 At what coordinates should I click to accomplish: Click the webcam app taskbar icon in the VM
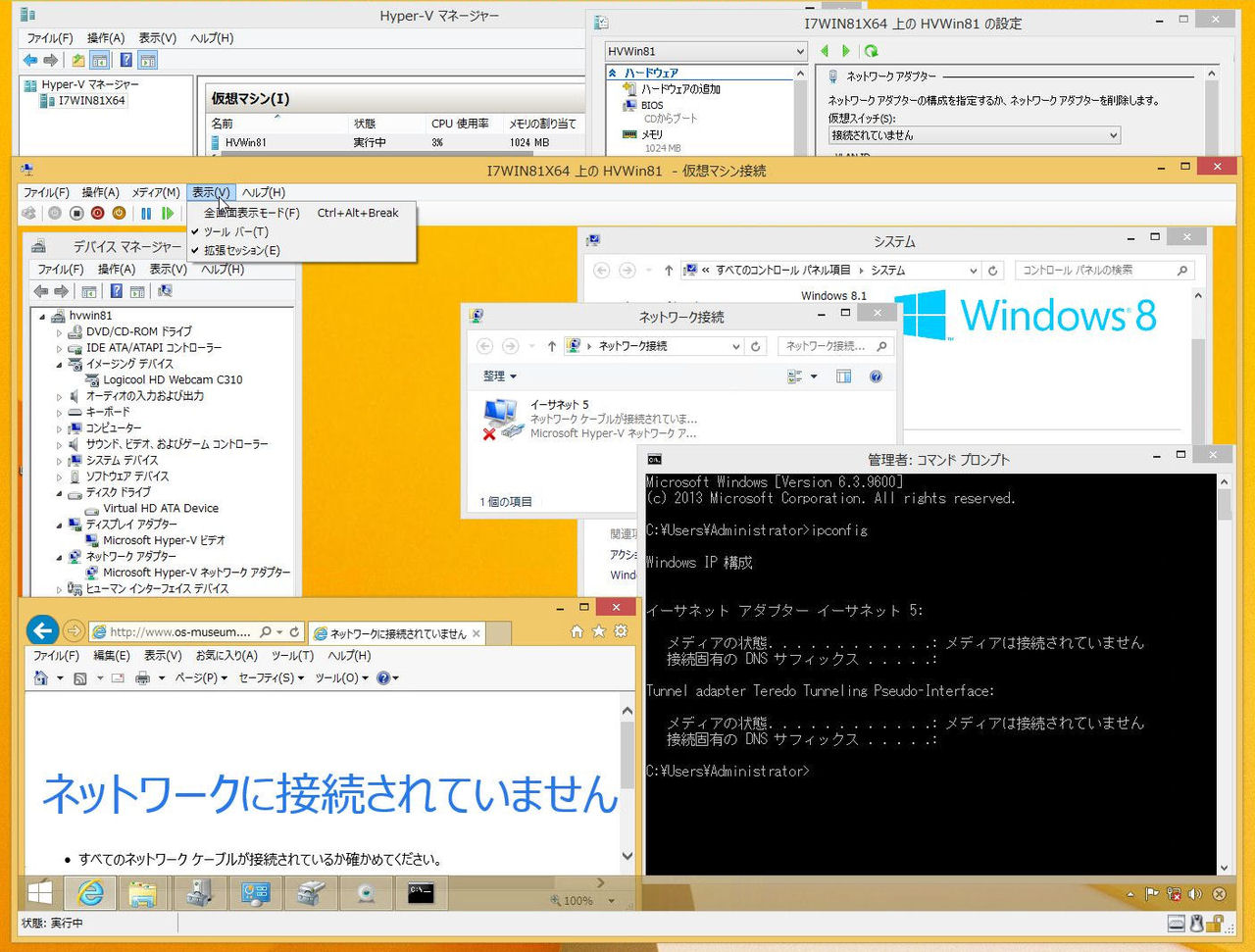tap(366, 892)
